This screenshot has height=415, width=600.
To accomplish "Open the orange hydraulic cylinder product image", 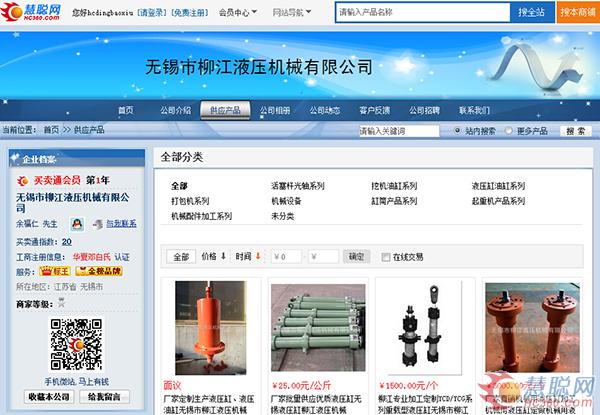I will 211,328.
